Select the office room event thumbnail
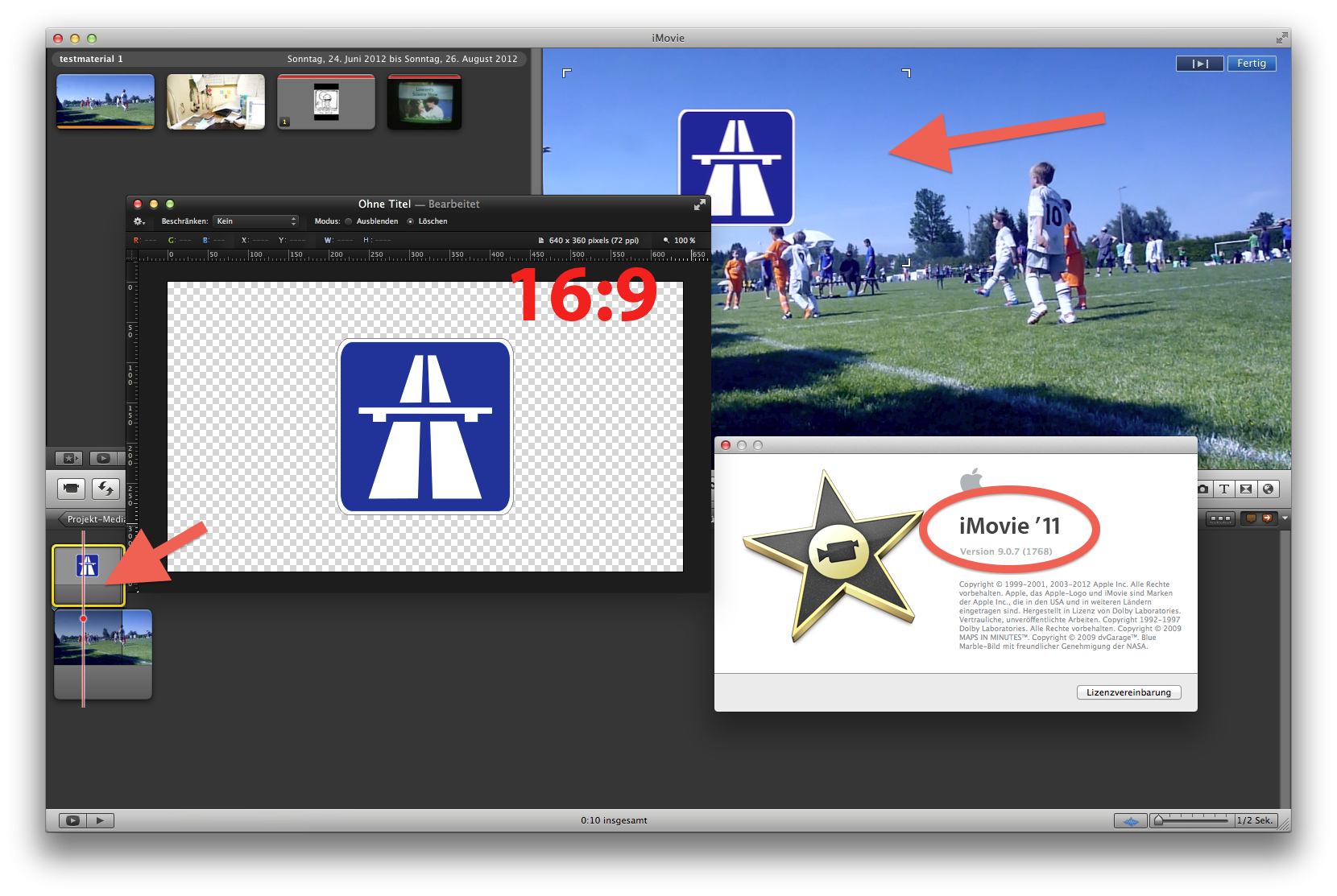The image size is (1337, 896). tap(216, 101)
